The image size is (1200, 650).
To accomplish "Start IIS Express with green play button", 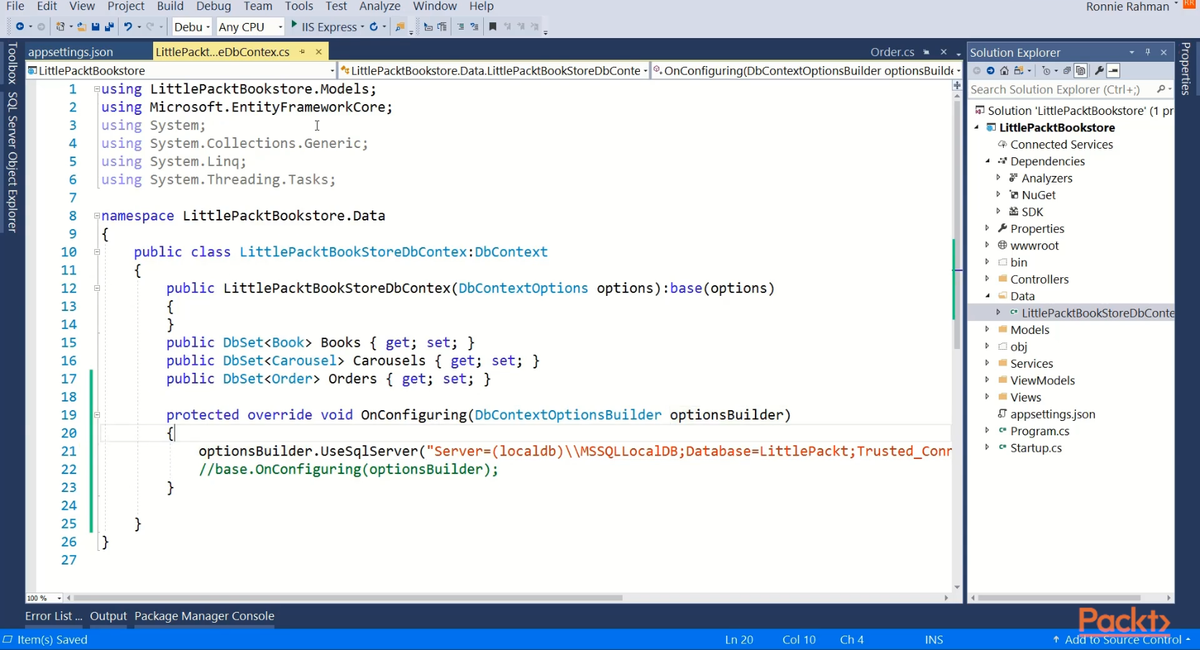I will pyautogui.click(x=294, y=25).
